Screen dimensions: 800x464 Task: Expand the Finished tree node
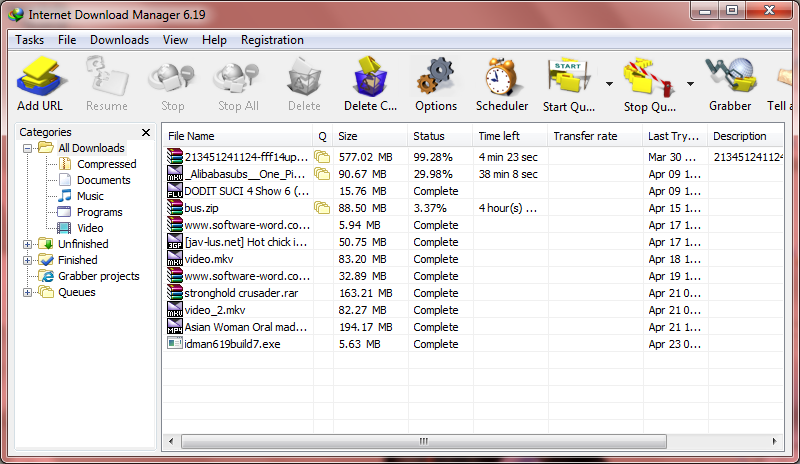pyautogui.click(x=28, y=260)
